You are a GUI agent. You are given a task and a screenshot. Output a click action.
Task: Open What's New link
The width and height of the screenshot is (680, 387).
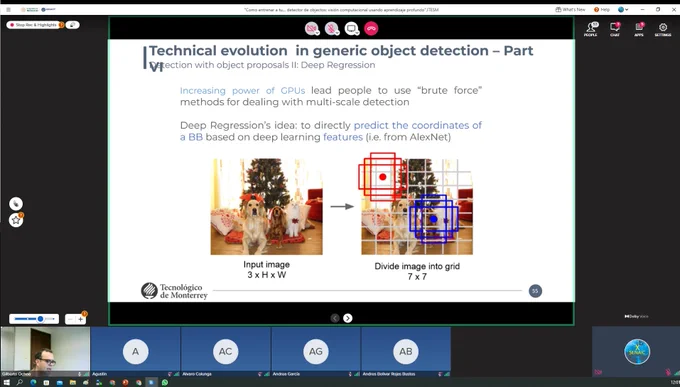coord(570,9)
